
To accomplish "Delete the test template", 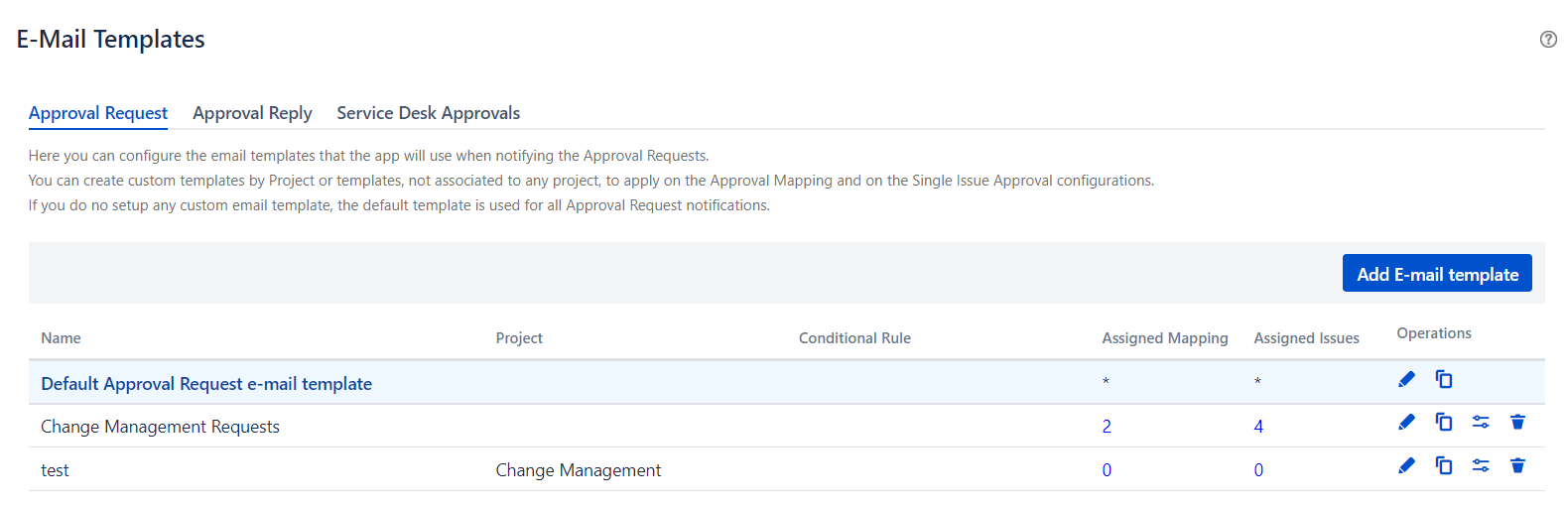I will coord(1517,466).
